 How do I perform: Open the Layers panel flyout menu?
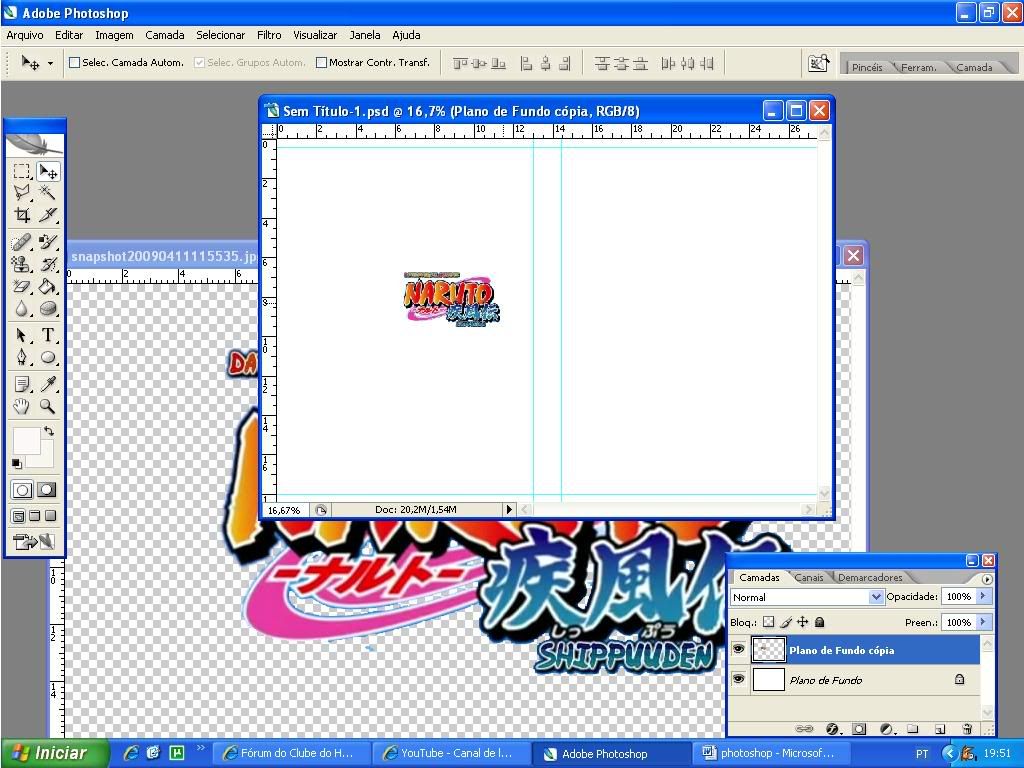[x=987, y=578]
